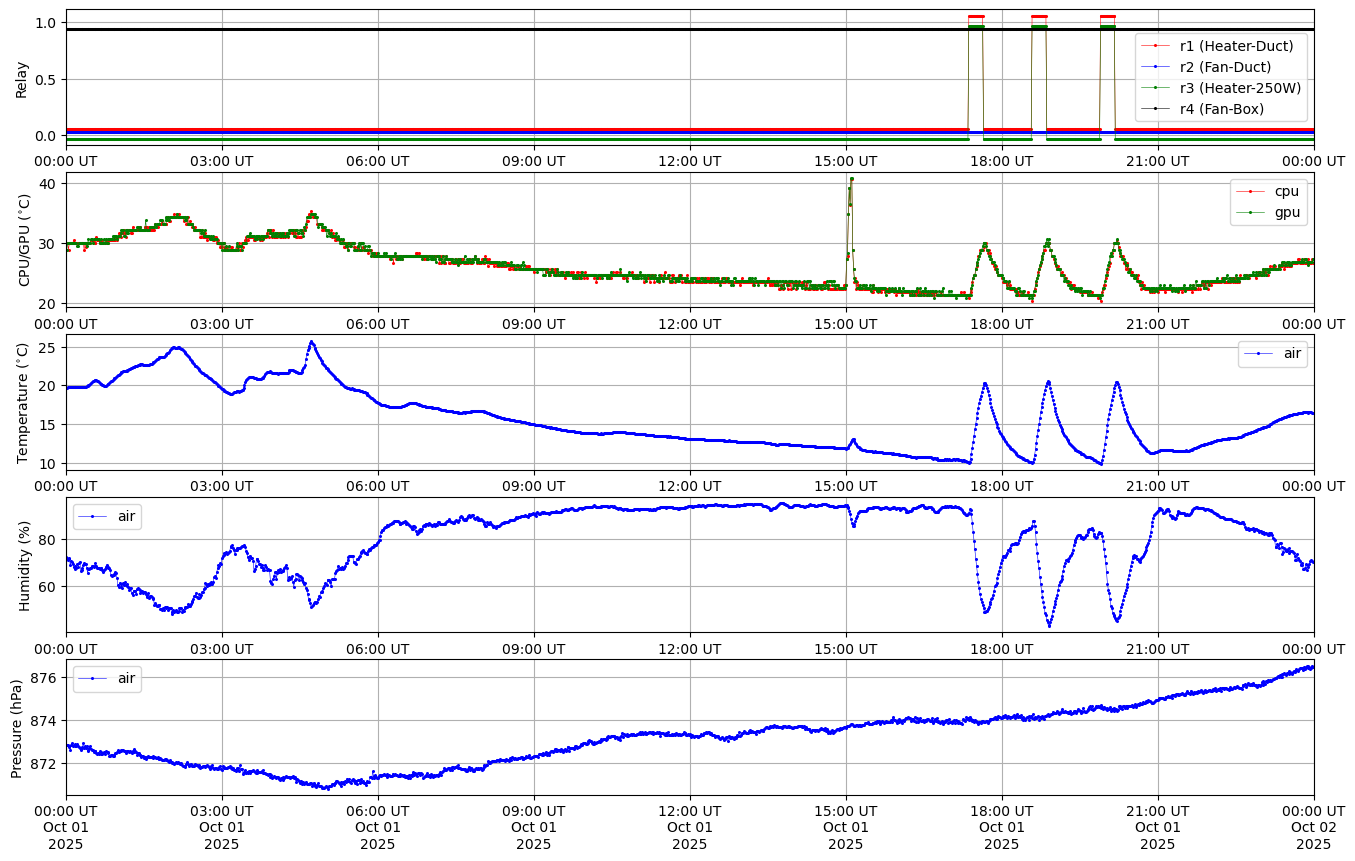Select the air legend in Humidity plot
1355x861 pixels.
(x=126, y=517)
